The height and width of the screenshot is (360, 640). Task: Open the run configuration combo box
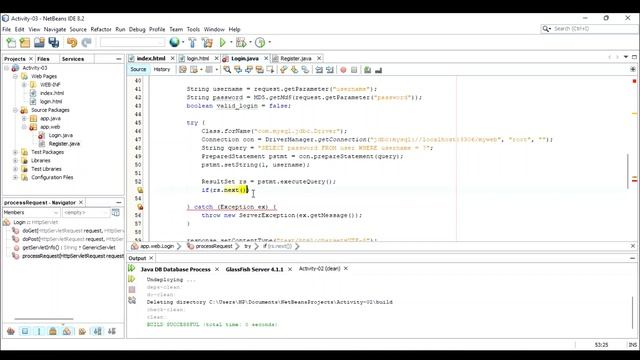132,42
